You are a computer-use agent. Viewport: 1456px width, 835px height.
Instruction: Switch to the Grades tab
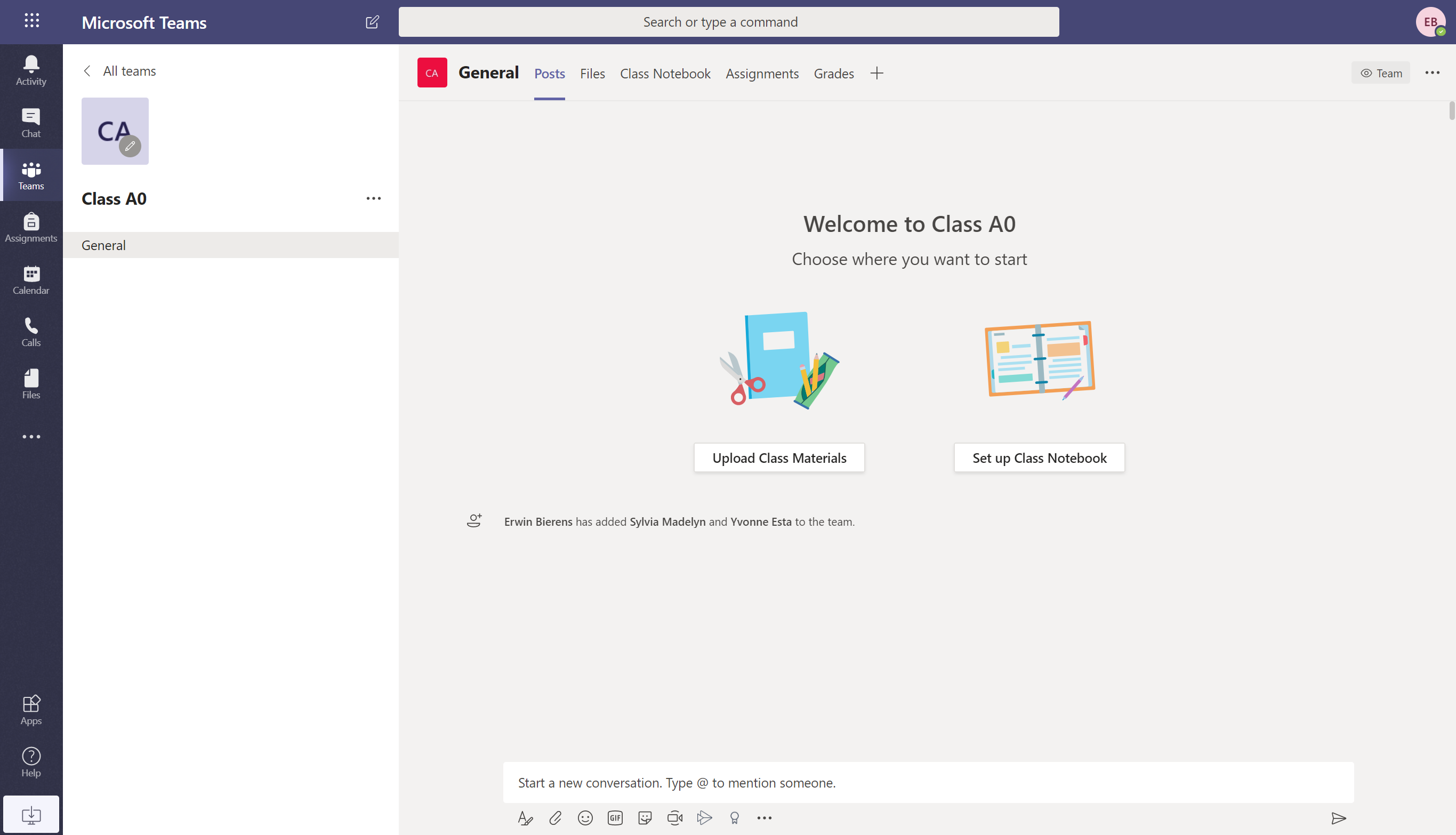click(x=833, y=74)
